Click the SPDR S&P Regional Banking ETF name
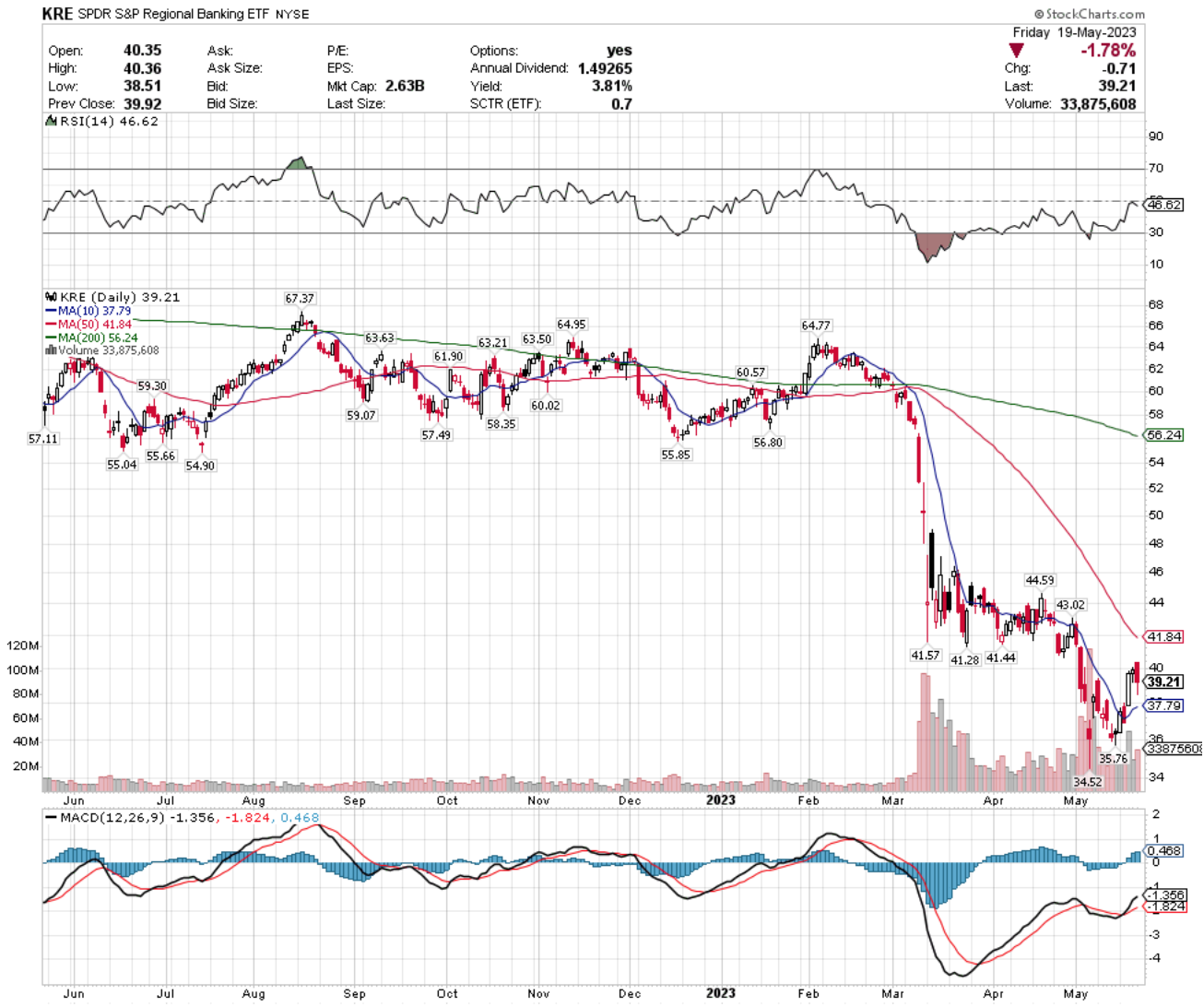 click(174, 15)
